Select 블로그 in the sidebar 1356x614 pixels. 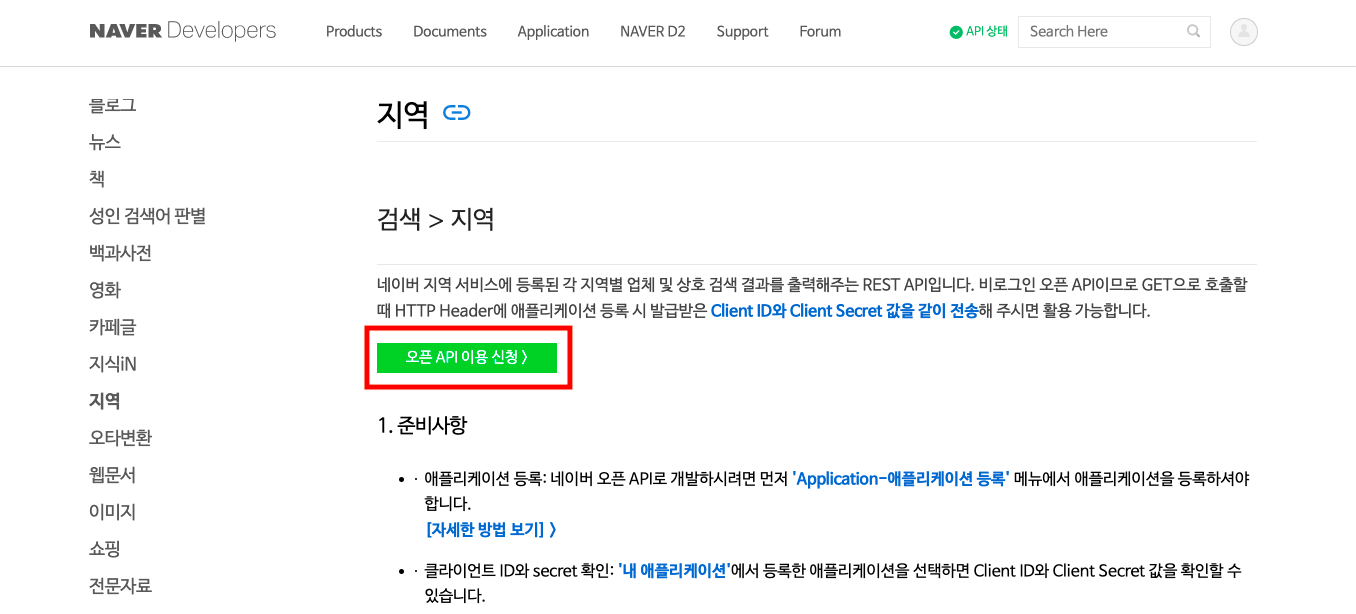[112, 105]
